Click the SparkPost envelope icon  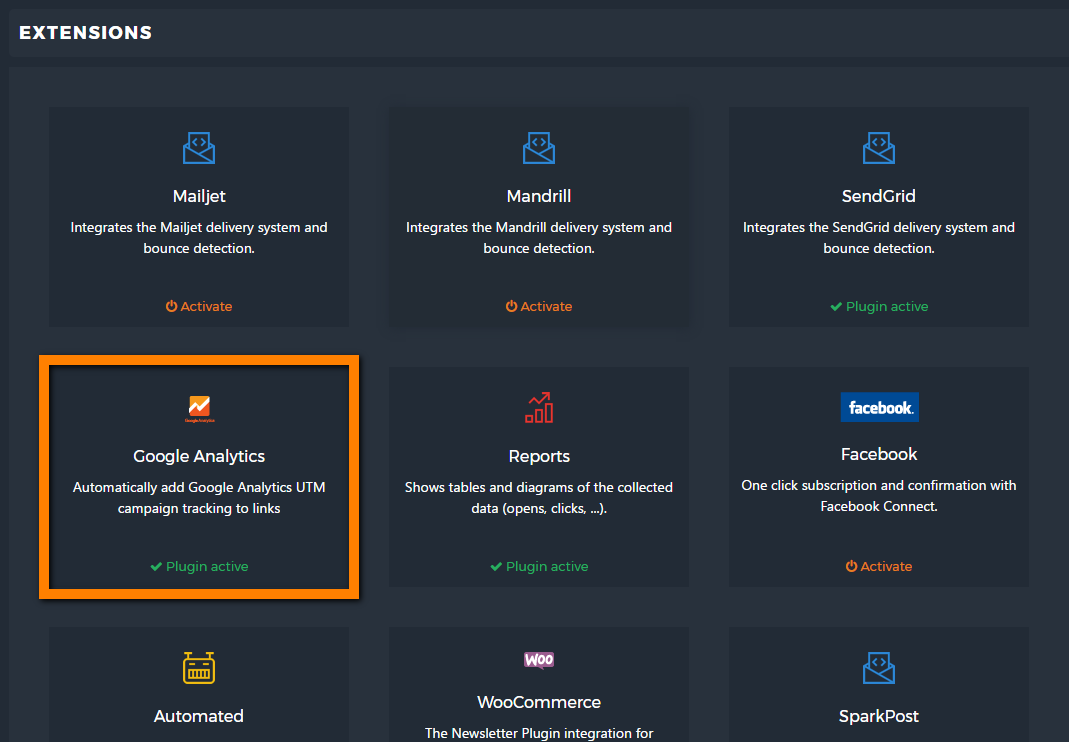click(x=878, y=668)
